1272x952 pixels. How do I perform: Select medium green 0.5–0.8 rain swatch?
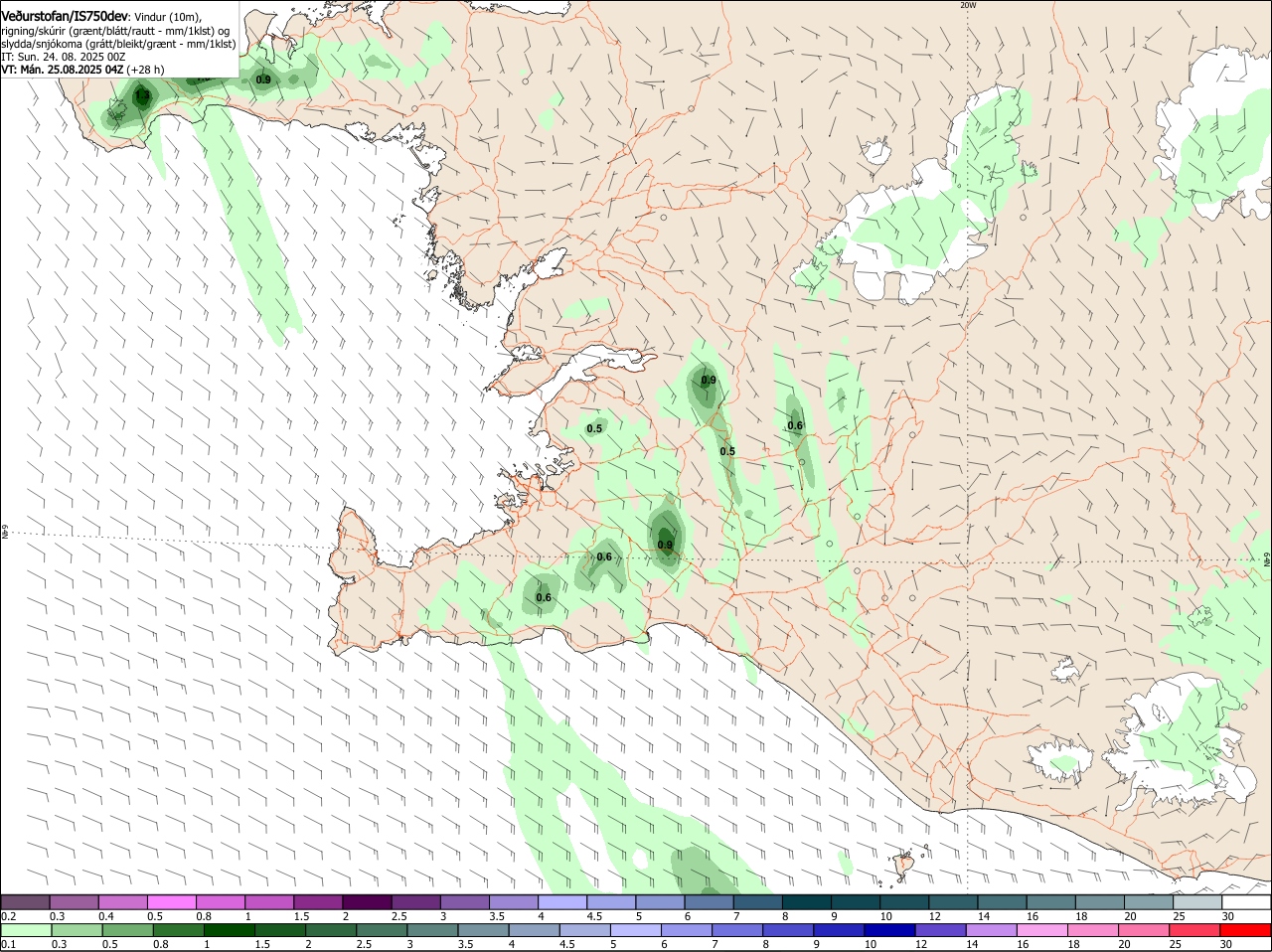[126, 930]
